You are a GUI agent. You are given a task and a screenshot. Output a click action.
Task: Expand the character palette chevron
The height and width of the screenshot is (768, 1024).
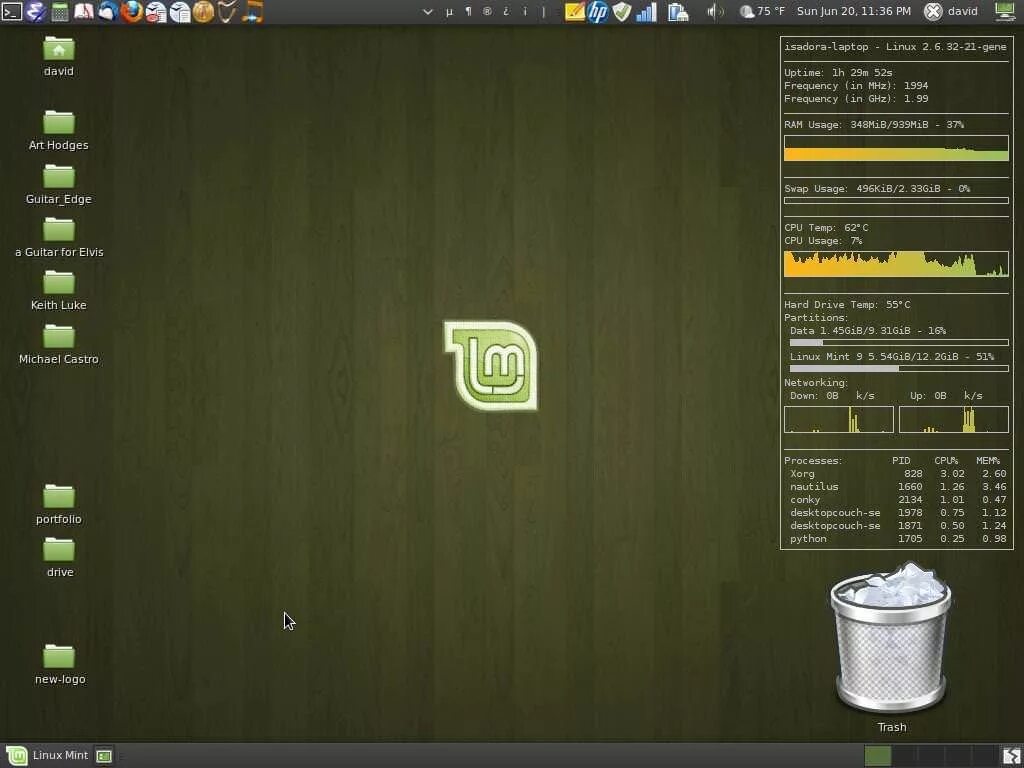pyautogui.click(x=428, y=11)
